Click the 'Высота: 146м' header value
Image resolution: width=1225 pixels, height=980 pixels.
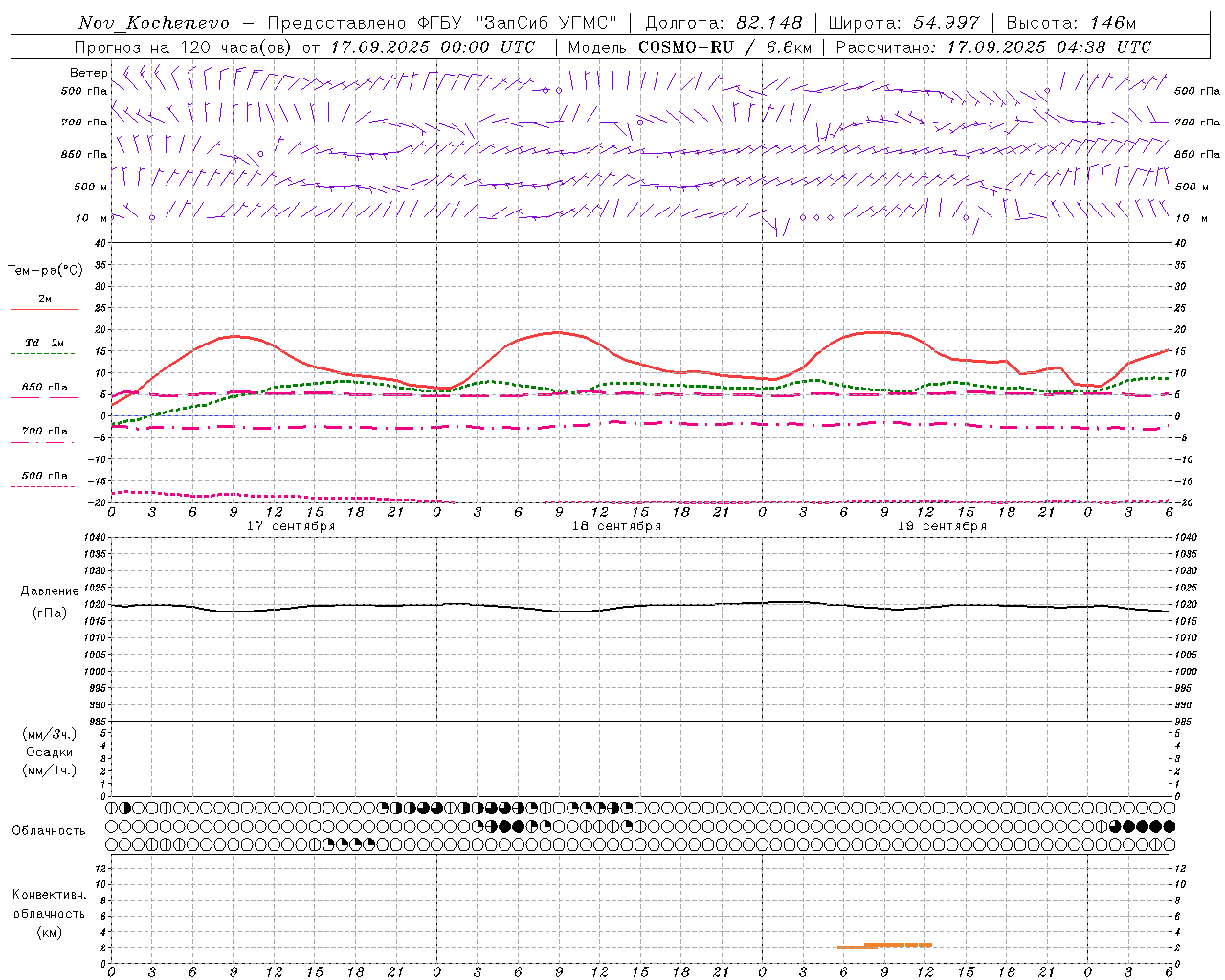[1071, 23]
